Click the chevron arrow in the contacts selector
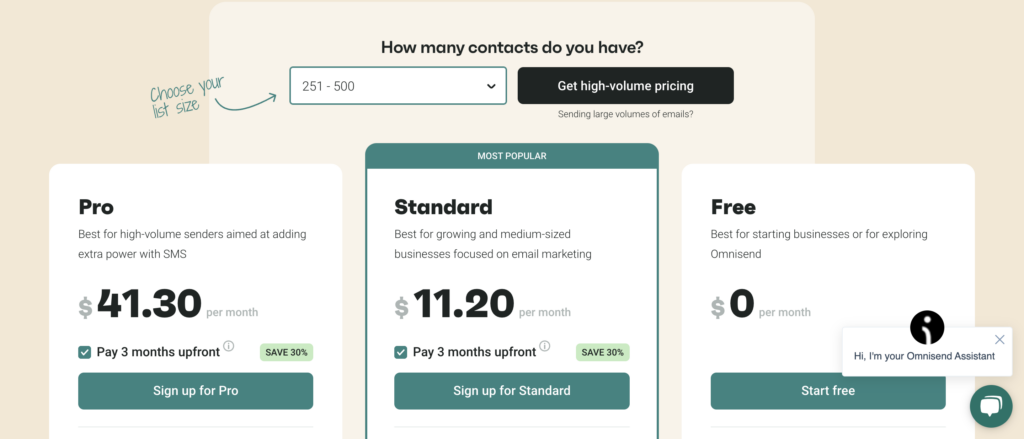This screenshot has width=1024, height=439. (491, 86)
